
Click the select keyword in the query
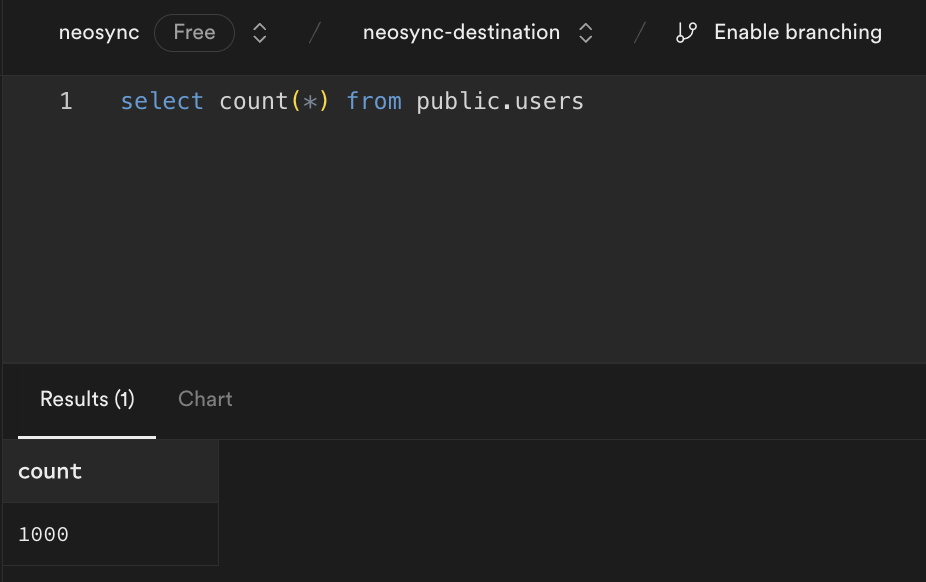[162, 101]
